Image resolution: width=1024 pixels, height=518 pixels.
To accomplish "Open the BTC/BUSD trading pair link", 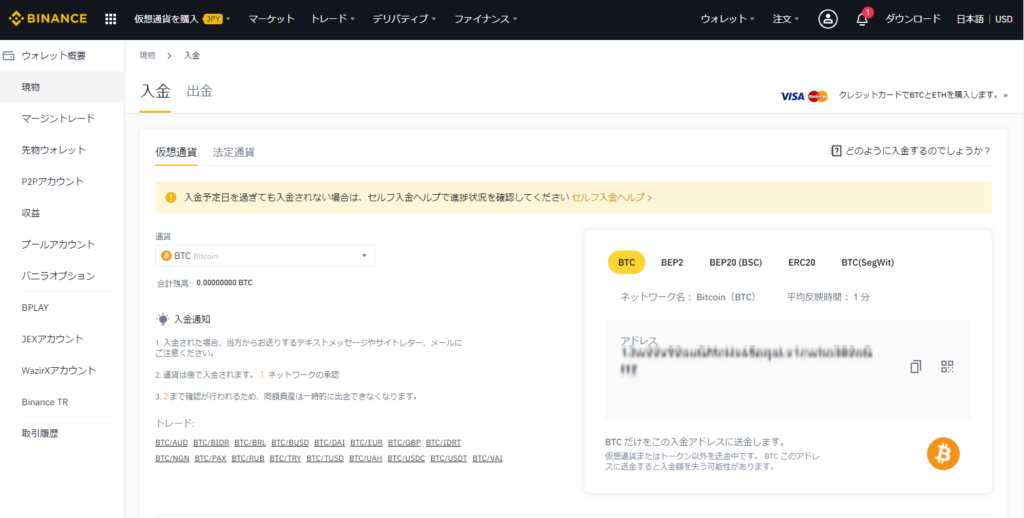I will (290, 442).
